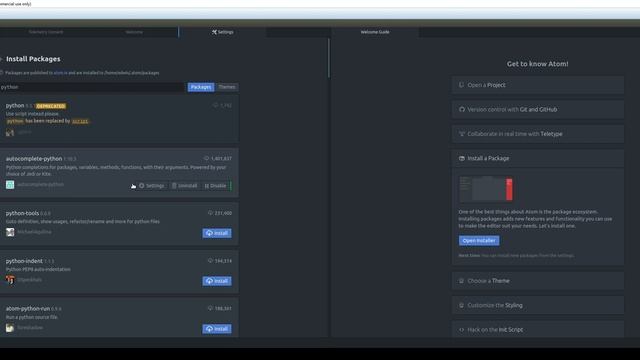Uninstall the autocomplete-python package

[x=184, y=186]
